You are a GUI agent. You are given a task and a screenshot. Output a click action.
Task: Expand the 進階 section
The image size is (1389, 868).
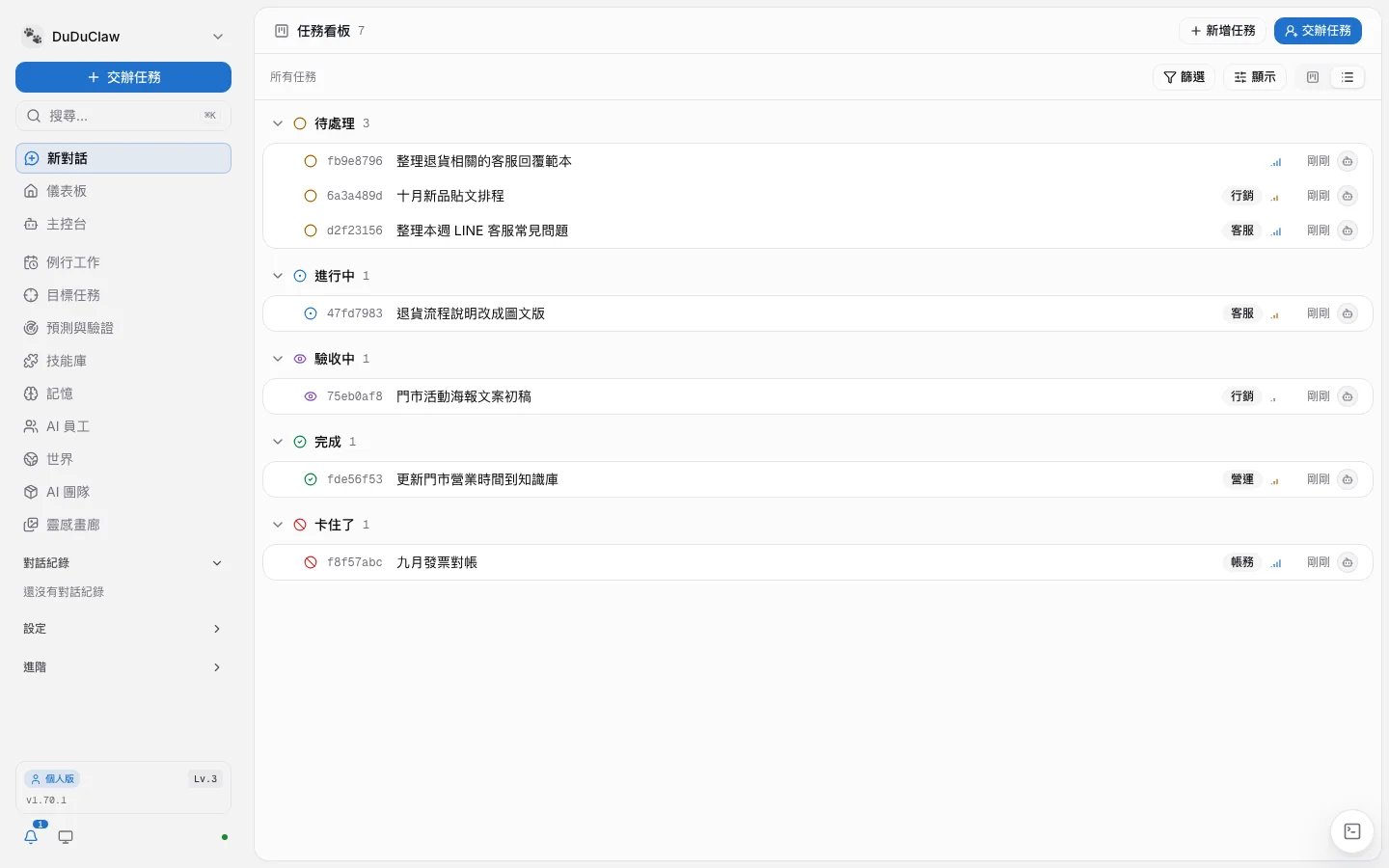pyautogui.click(x=123, y=667)
